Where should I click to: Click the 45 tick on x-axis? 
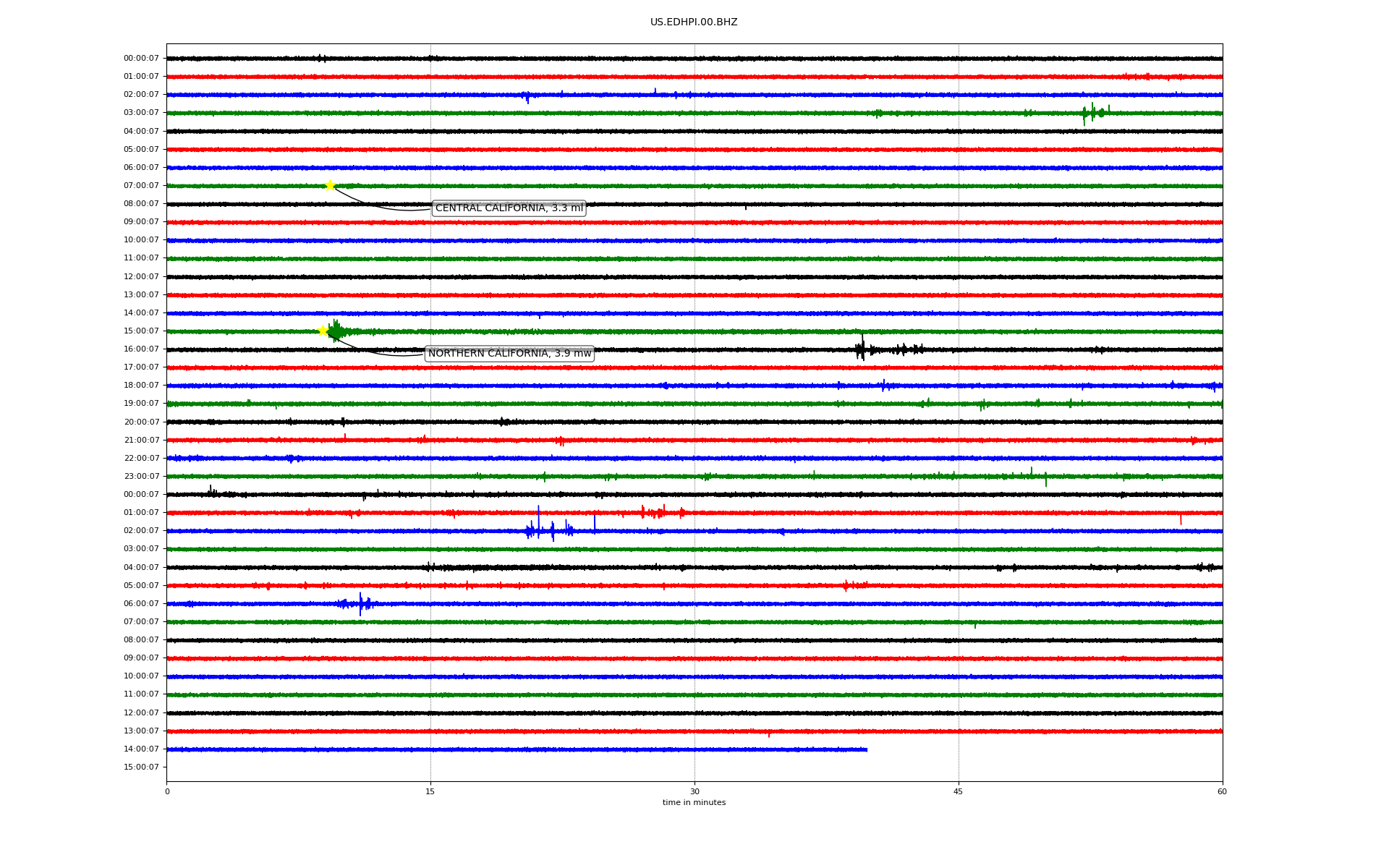click(958, 792)
